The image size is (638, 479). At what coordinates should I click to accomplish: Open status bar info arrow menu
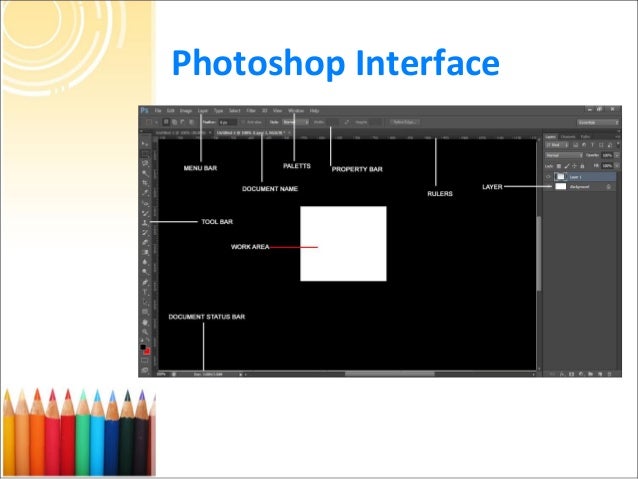point(241,374)
